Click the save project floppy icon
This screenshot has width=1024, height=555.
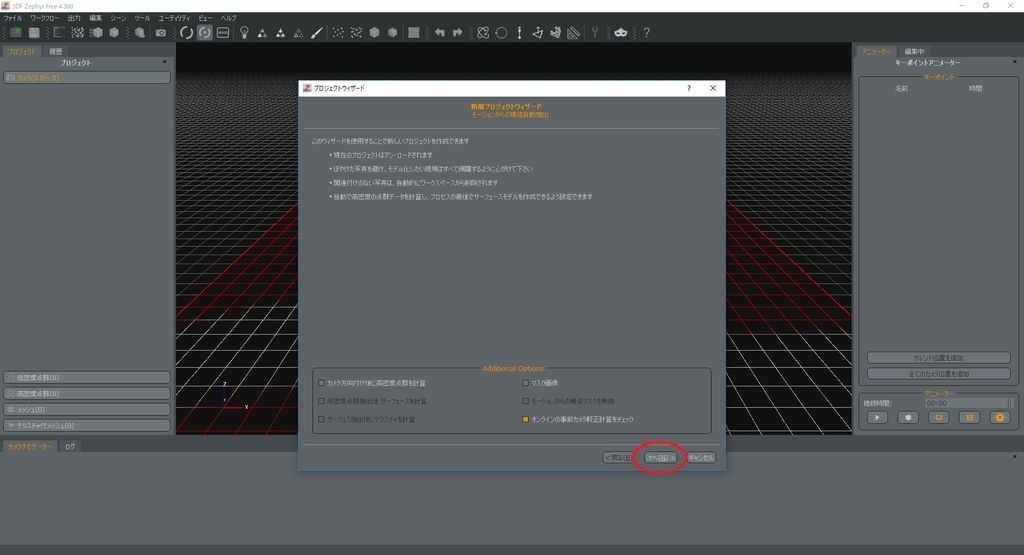point(34,33)
